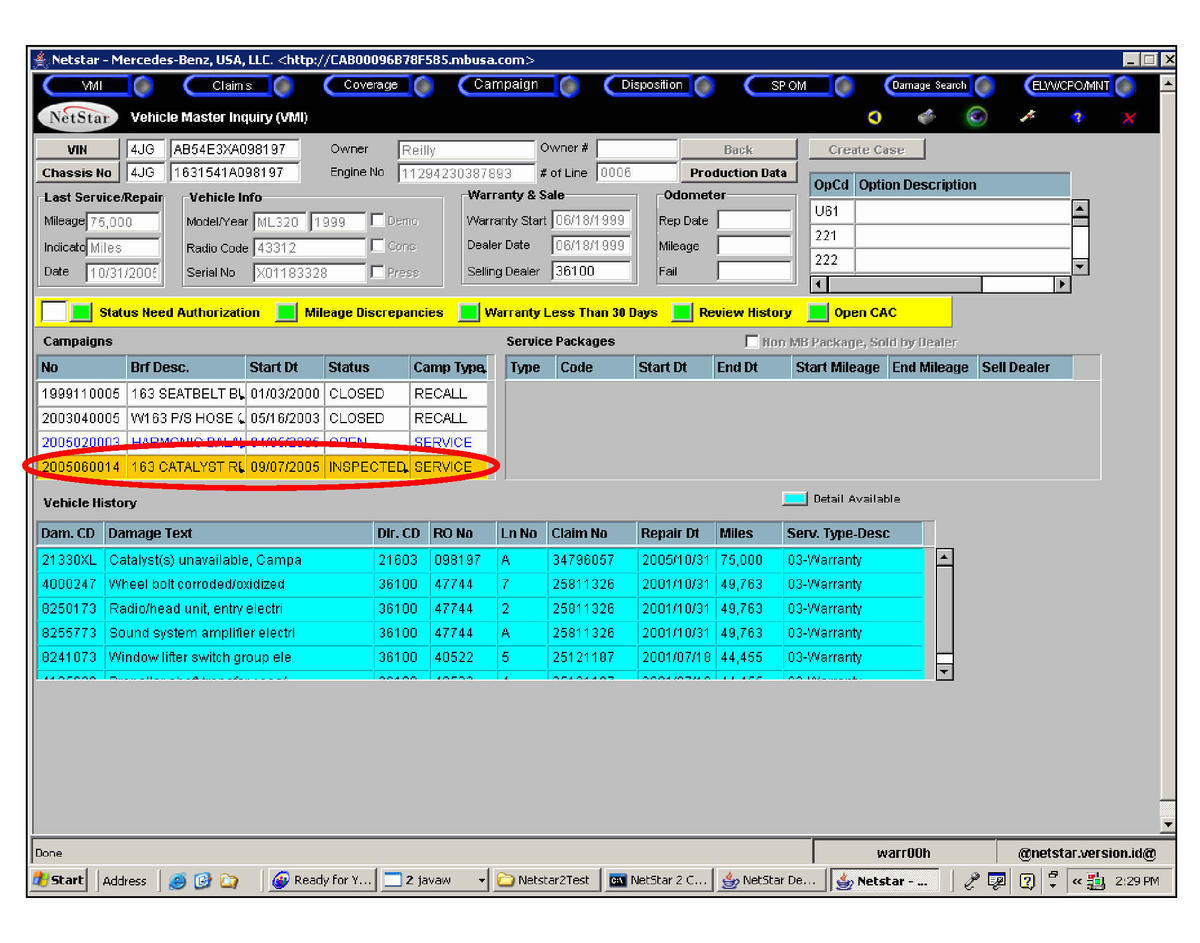Toggle the Cons checkbox

pyautogui.click(x=377, y=245)
